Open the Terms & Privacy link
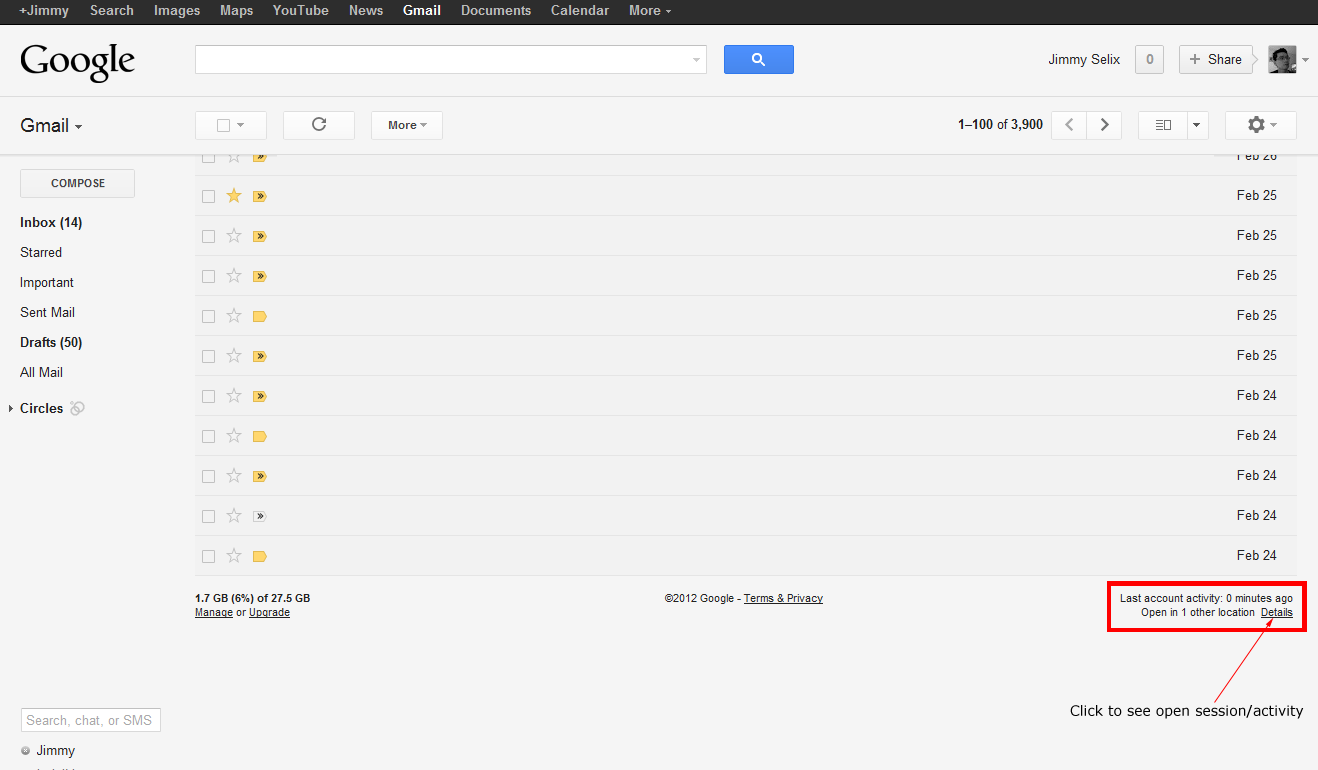The image size is (1318, 770). pos(783,599)
